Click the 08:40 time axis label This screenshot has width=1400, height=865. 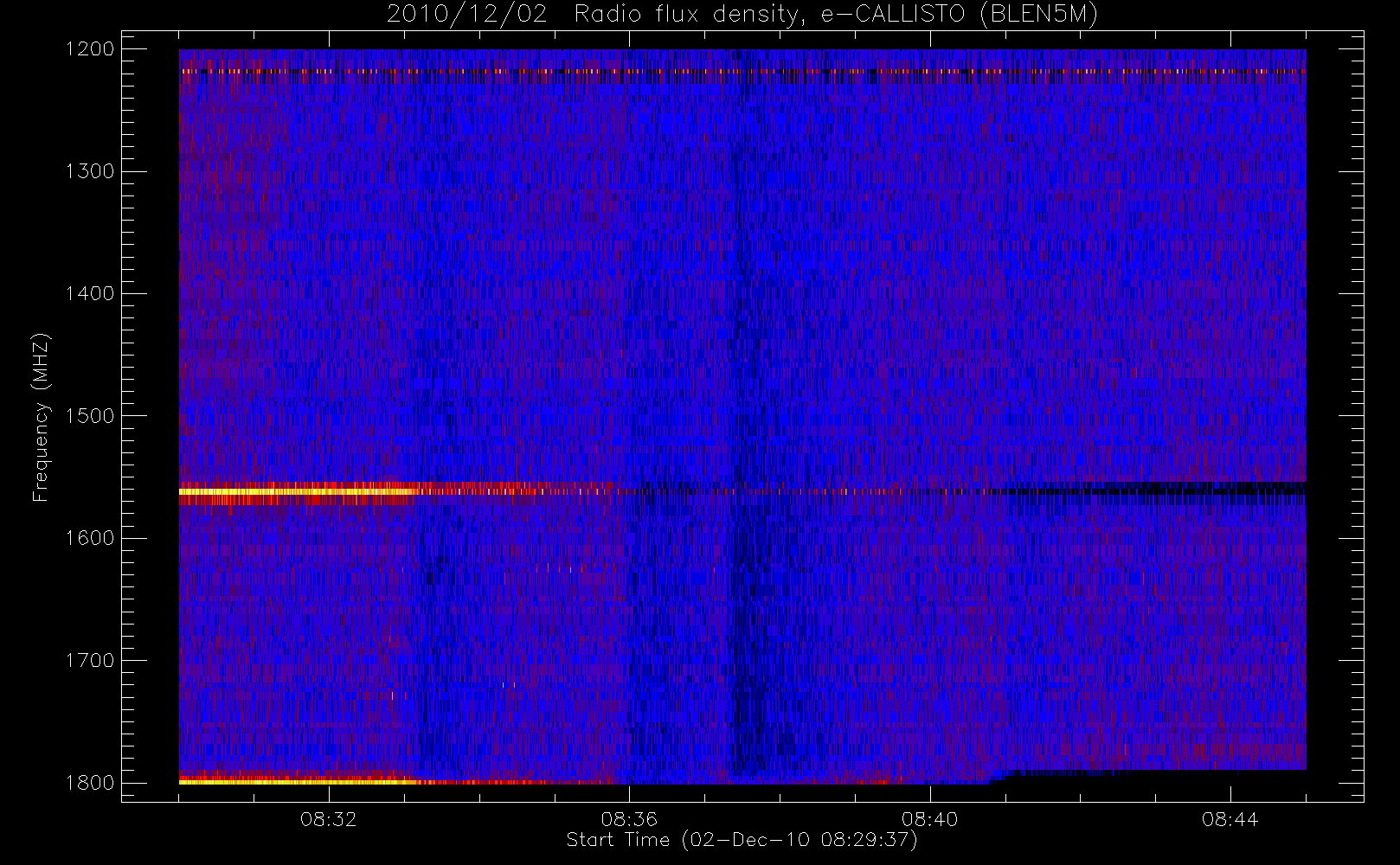coord(929,819)
